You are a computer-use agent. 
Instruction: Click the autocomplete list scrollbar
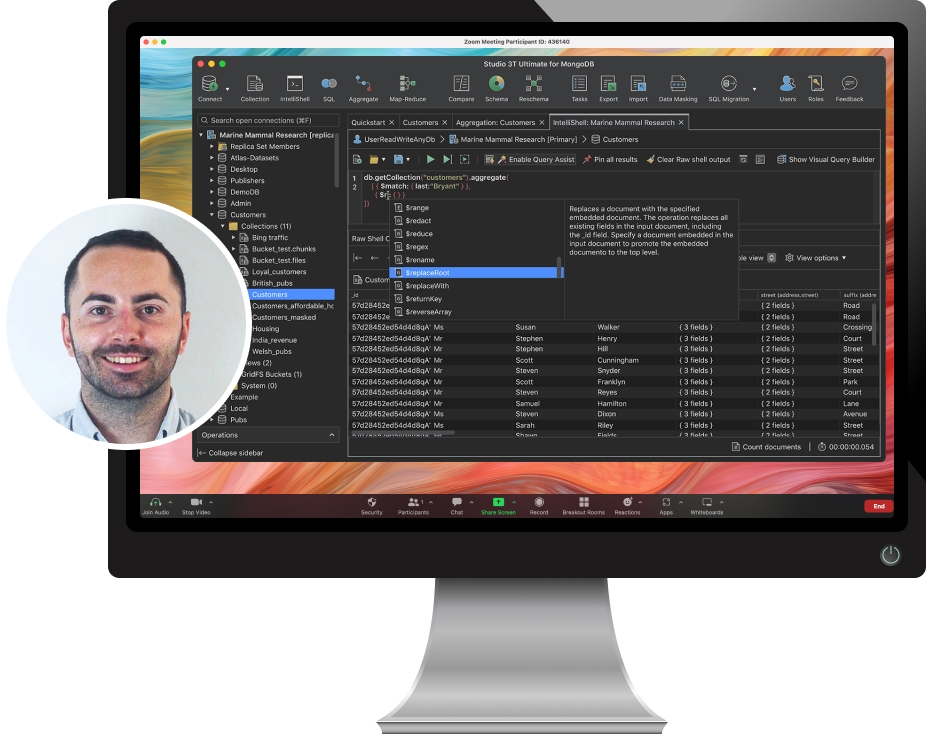pyautogui.click(x=559, y=267)
